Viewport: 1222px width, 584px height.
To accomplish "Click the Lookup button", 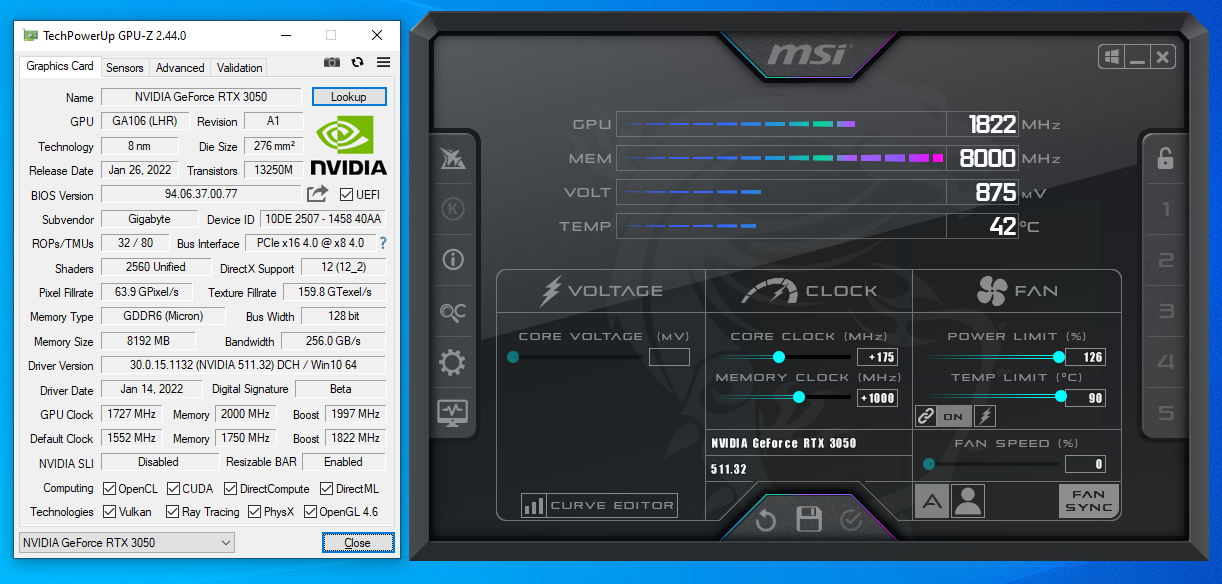I will [x=349, y=97].
